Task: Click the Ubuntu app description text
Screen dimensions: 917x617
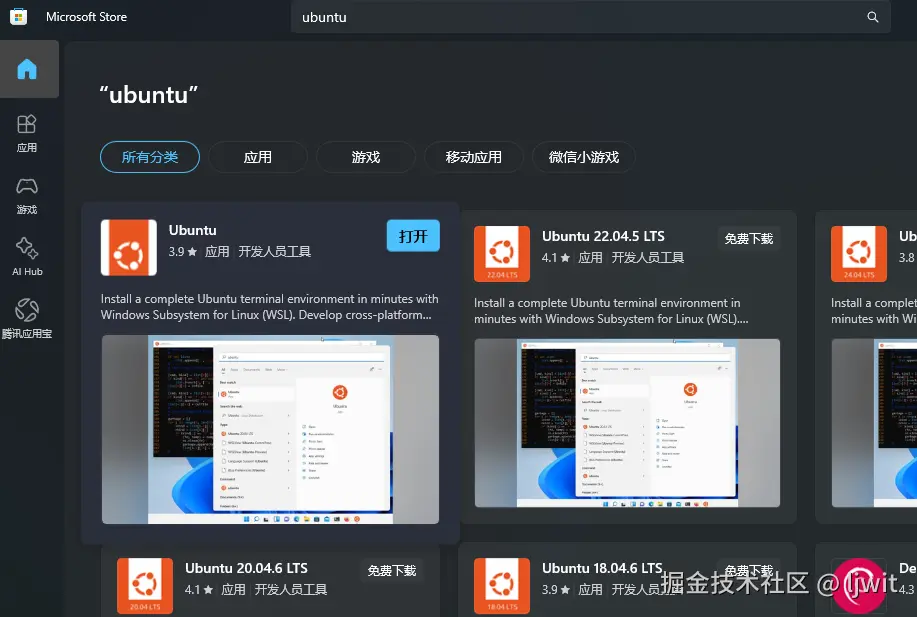Action: click(x=270, y=306)
